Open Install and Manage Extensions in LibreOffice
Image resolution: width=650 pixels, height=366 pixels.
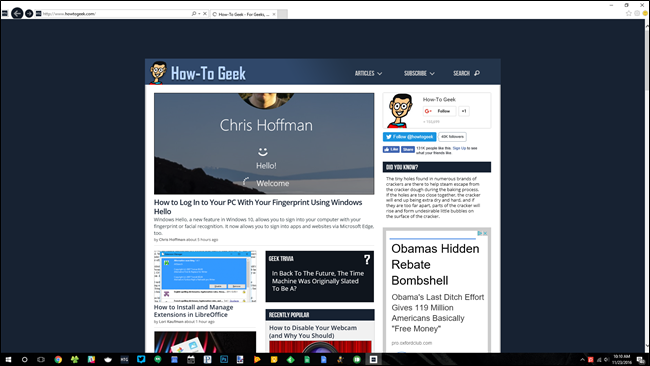coord(193,311)
